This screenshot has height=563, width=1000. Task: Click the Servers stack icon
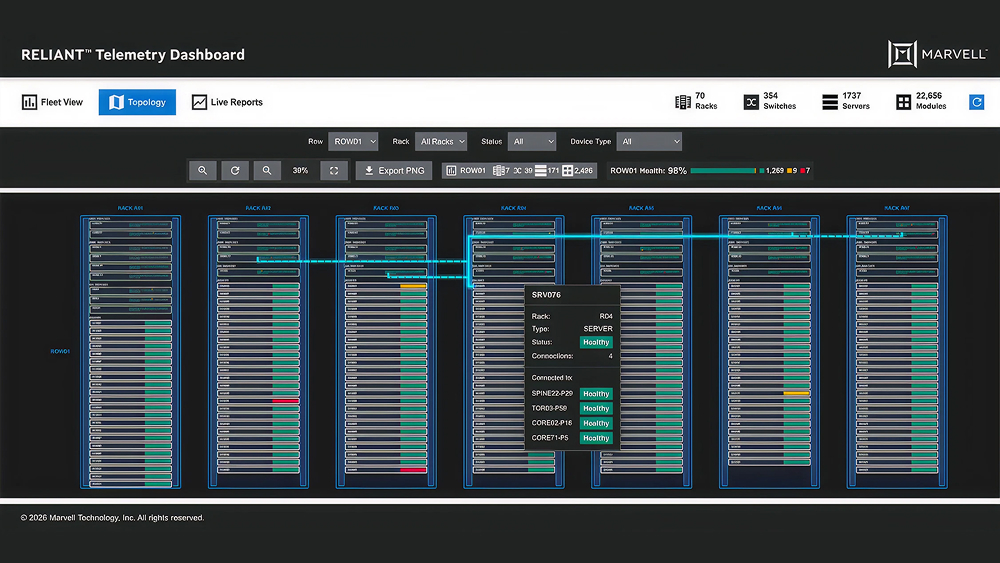pos(829,102)
